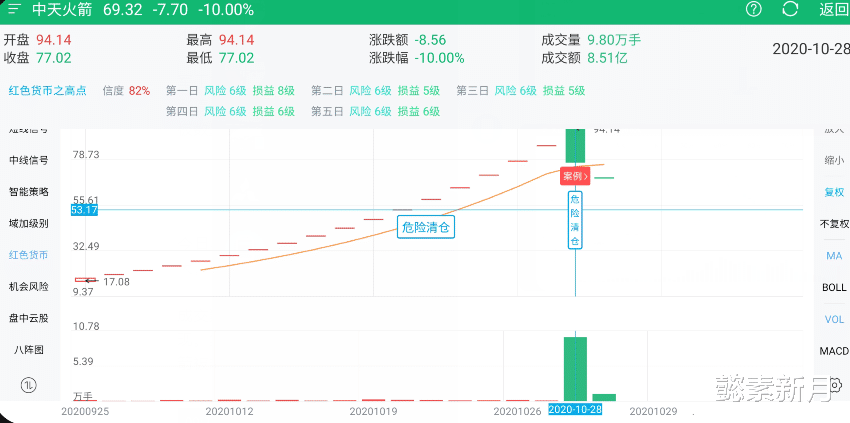Image resolution: width=850 pixels, height=423 pixels.
Task: Open 机会风险 in the left sidebar
Action: point(28,287)
